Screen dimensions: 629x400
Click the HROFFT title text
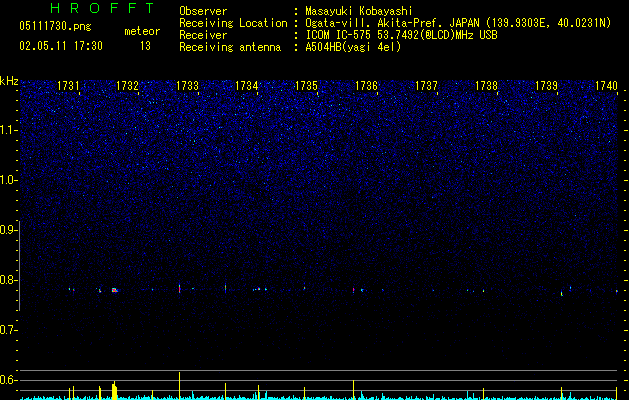(102, 8)
